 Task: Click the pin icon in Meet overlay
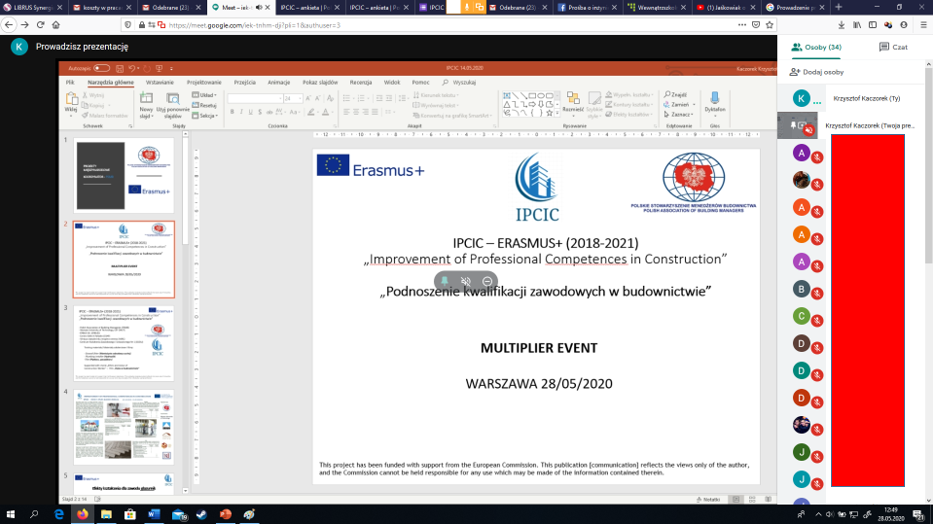click(445, 281)
